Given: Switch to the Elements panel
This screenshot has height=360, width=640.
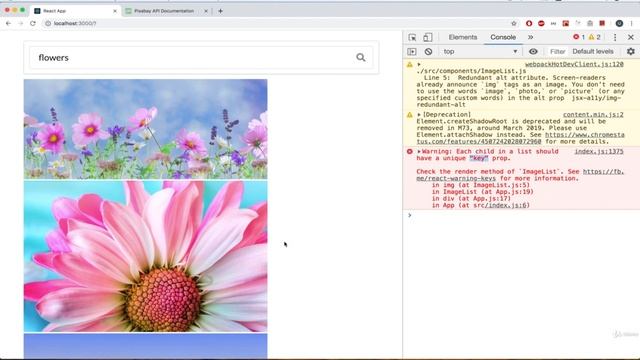Looking at the screenshot, I should [462, 37].
